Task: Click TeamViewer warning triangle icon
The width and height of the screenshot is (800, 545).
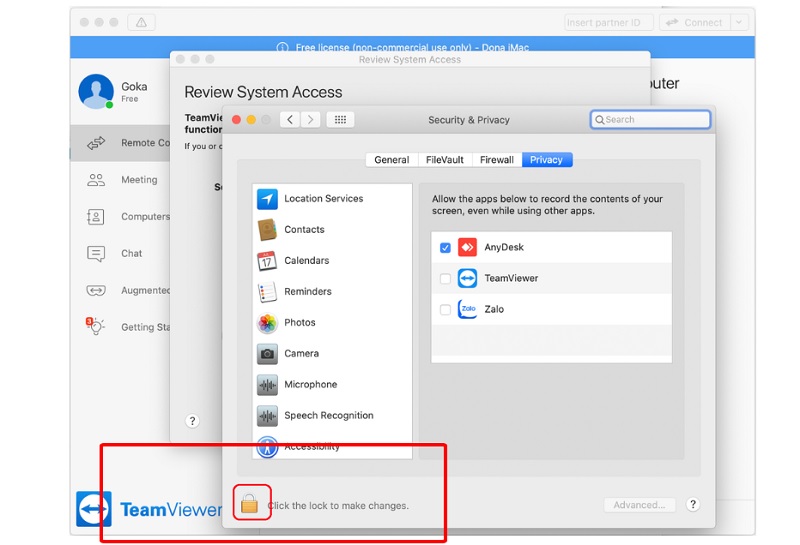Action: click(141, 22)
